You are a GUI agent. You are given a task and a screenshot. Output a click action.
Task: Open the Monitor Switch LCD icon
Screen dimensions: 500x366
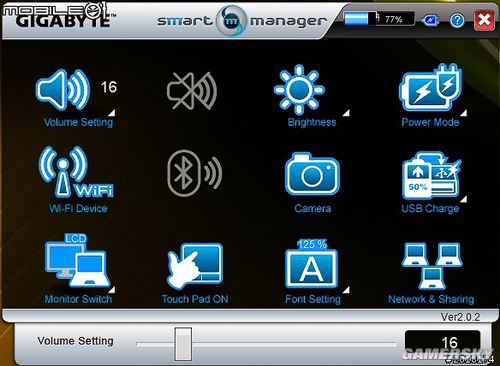pos(77,261)
